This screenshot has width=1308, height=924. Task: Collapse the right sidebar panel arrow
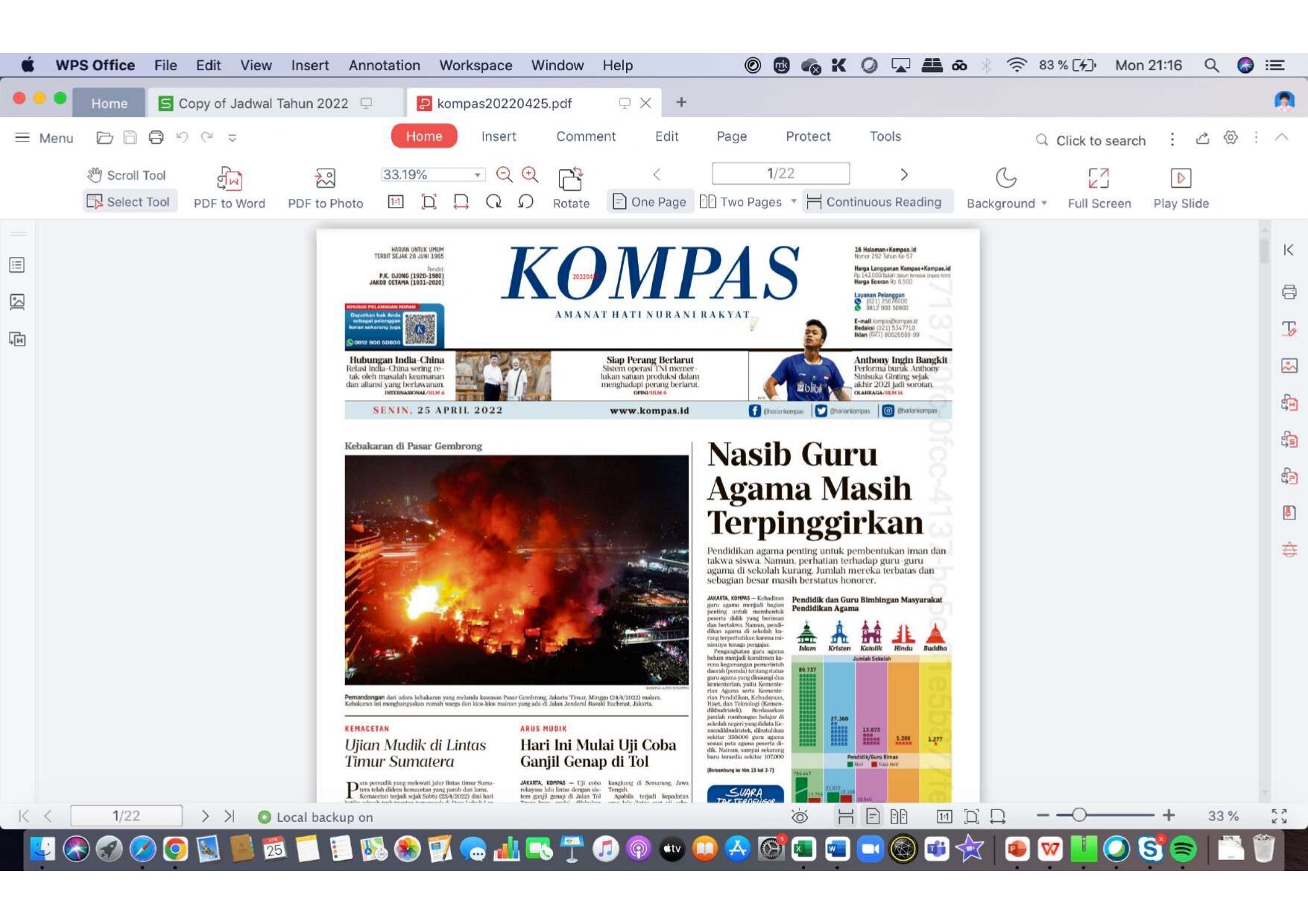tap(1289, 250)
